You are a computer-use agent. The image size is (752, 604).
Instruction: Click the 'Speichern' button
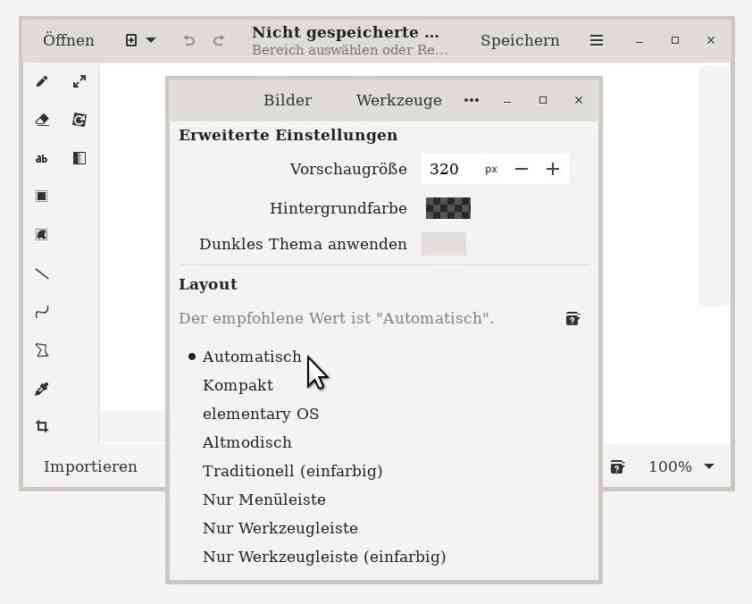pyautogui.click(x=520, y=41)
